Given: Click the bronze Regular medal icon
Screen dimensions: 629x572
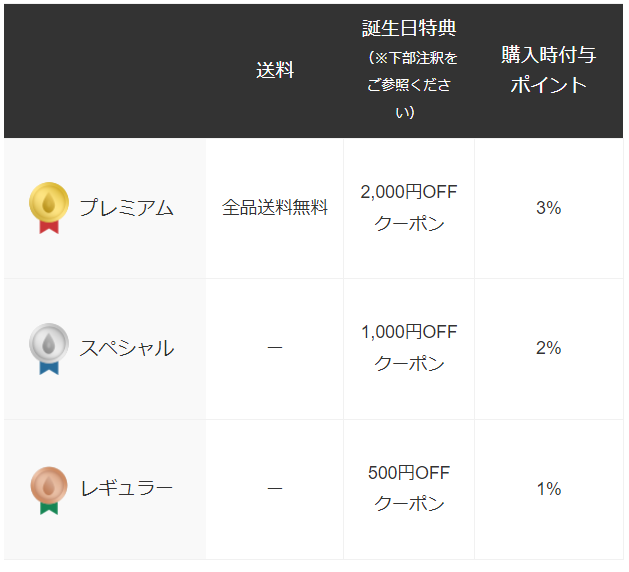Looking at the screenshot, I should click(x=49, y=490).
